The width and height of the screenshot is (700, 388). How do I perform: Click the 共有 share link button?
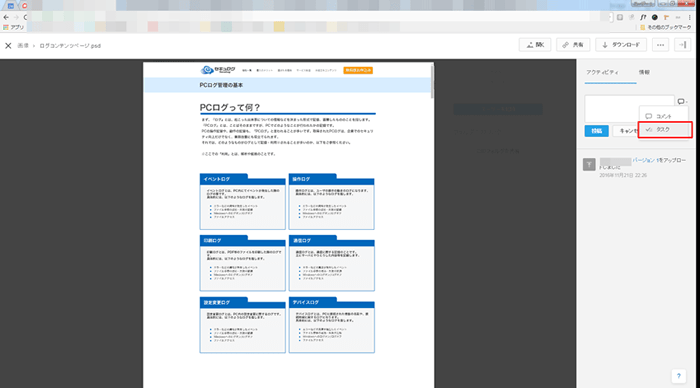[573, 45]
